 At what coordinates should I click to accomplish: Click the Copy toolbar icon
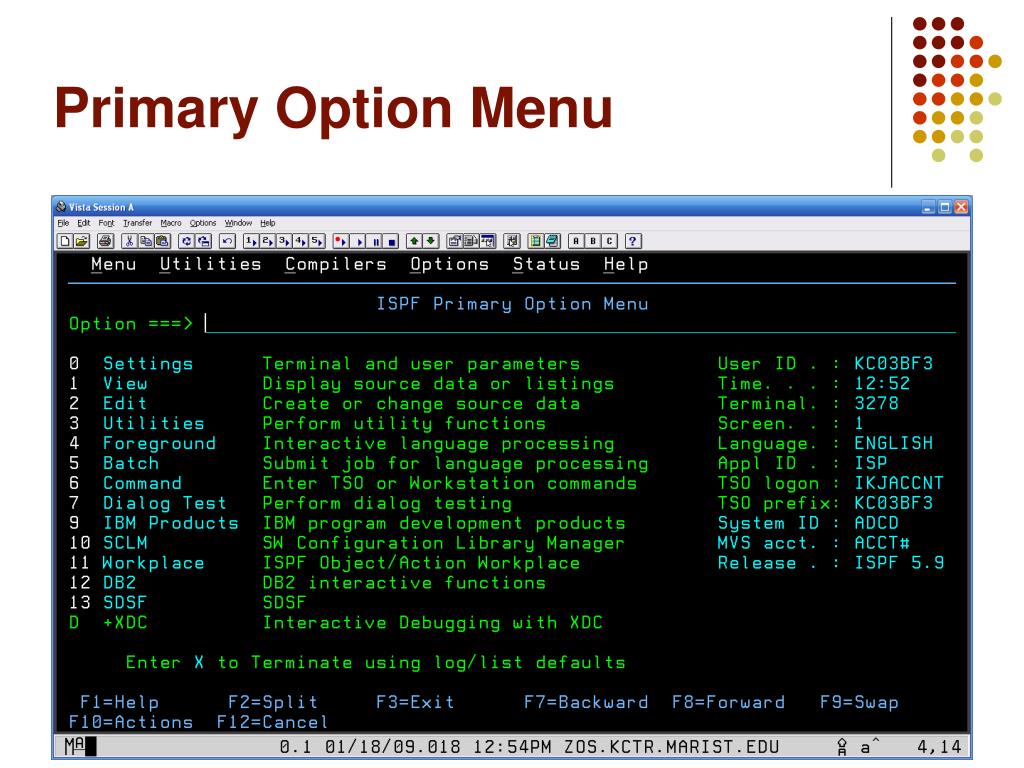pos(146,242)
